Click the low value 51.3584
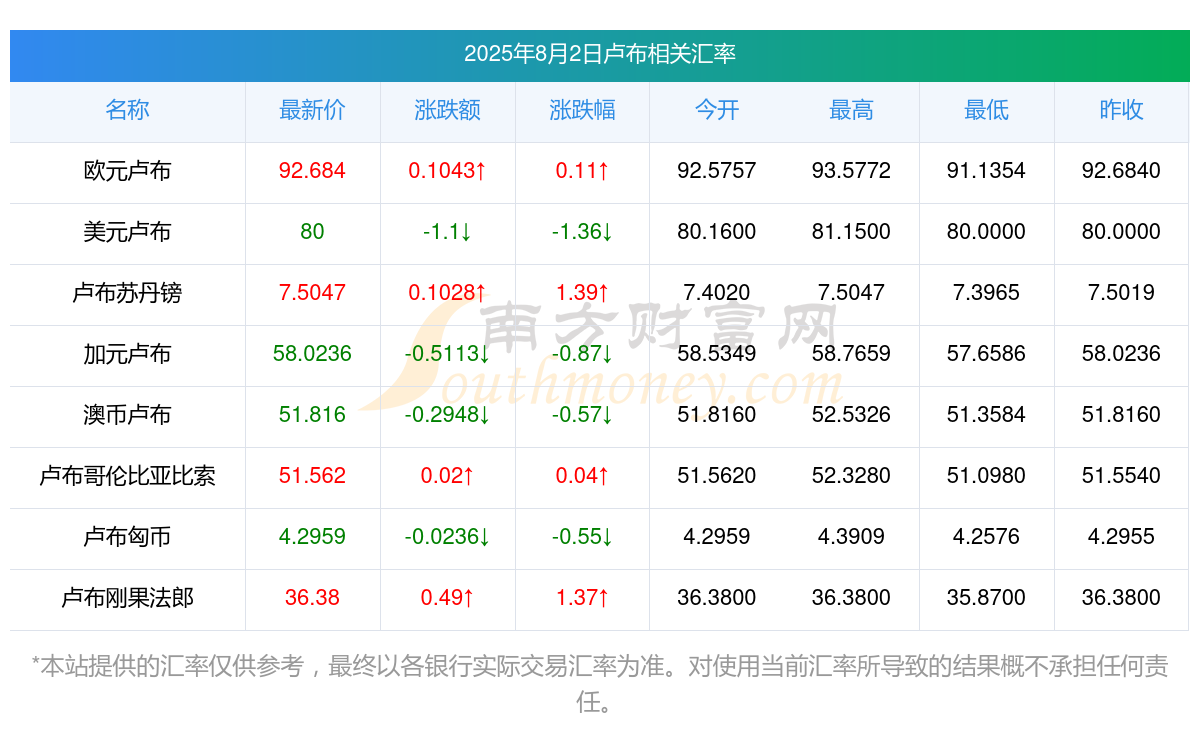Viewport: 1200px width, 733px height. 986,415
